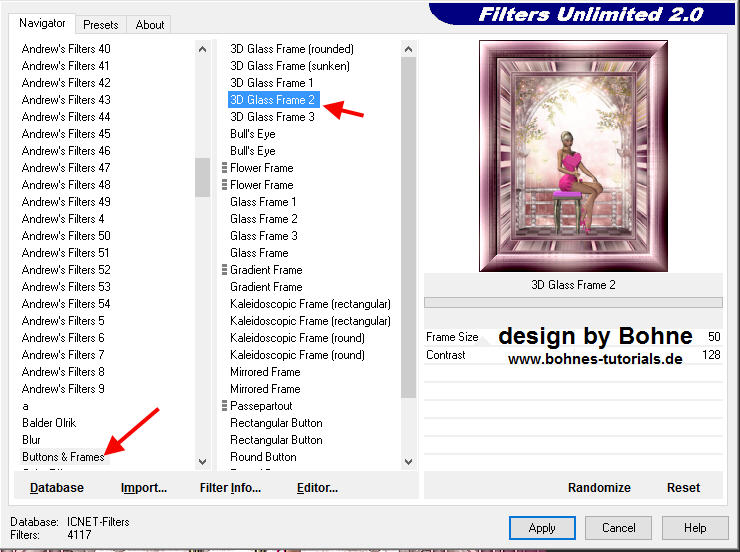Screen dimensions: 740x552
Task: Cancel the Filters Unlimited dialog
Action: point(618,527)
